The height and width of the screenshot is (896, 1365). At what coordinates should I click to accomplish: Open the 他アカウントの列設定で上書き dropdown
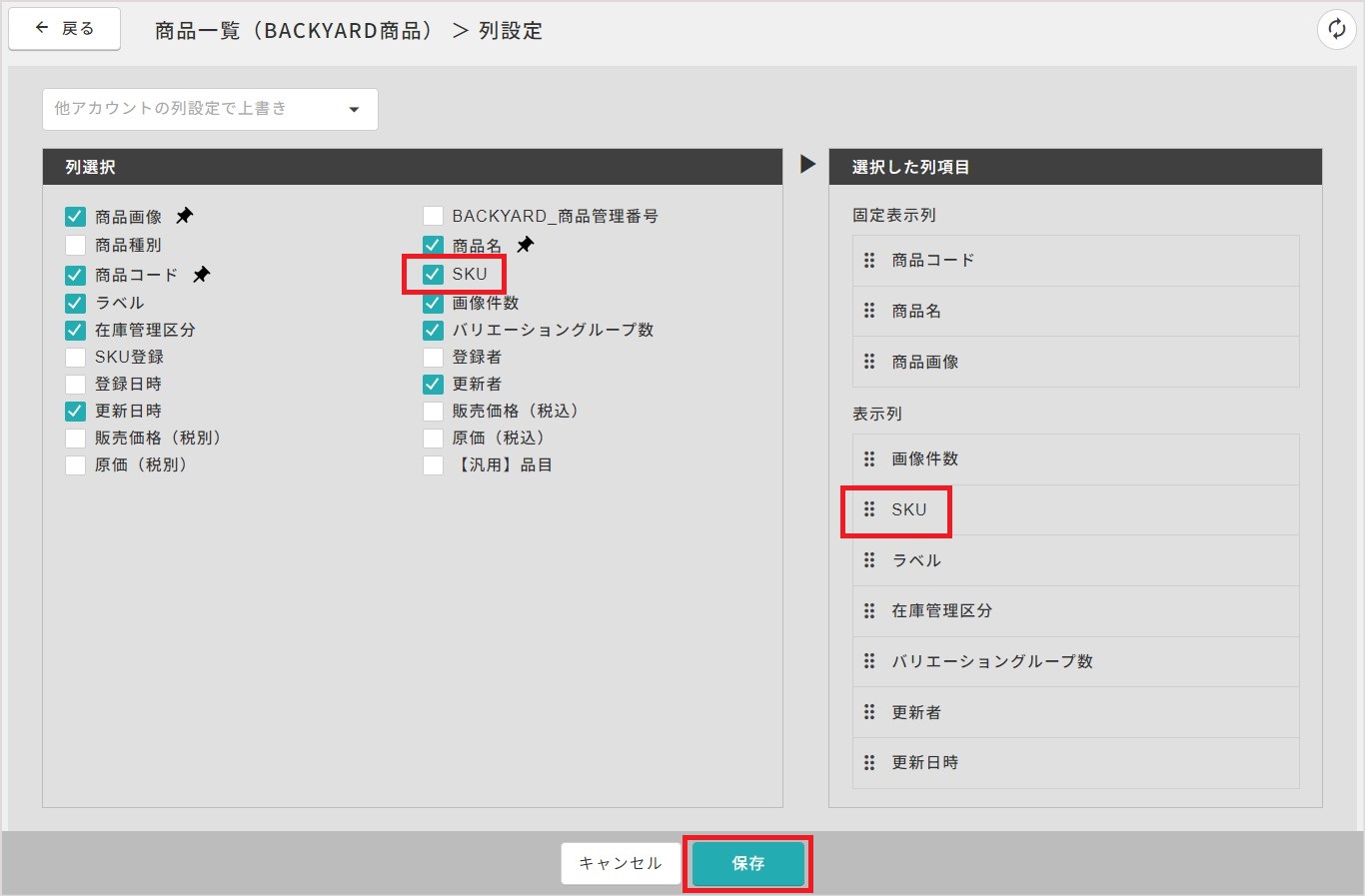[210, 109]
